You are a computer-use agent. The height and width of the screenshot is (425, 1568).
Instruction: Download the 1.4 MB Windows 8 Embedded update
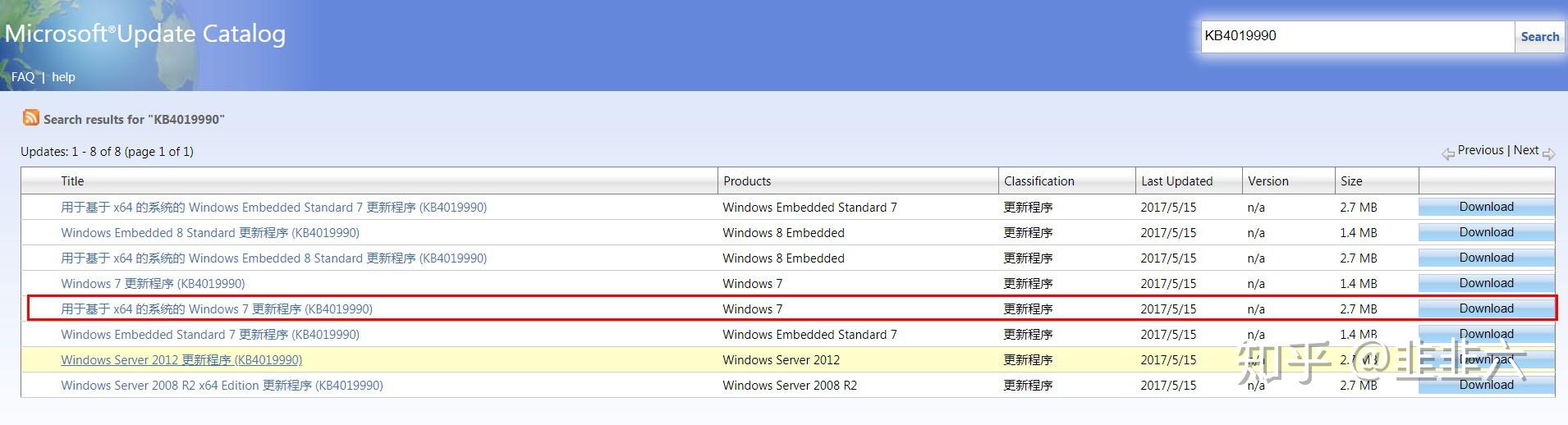click(x=1487, y=232)
